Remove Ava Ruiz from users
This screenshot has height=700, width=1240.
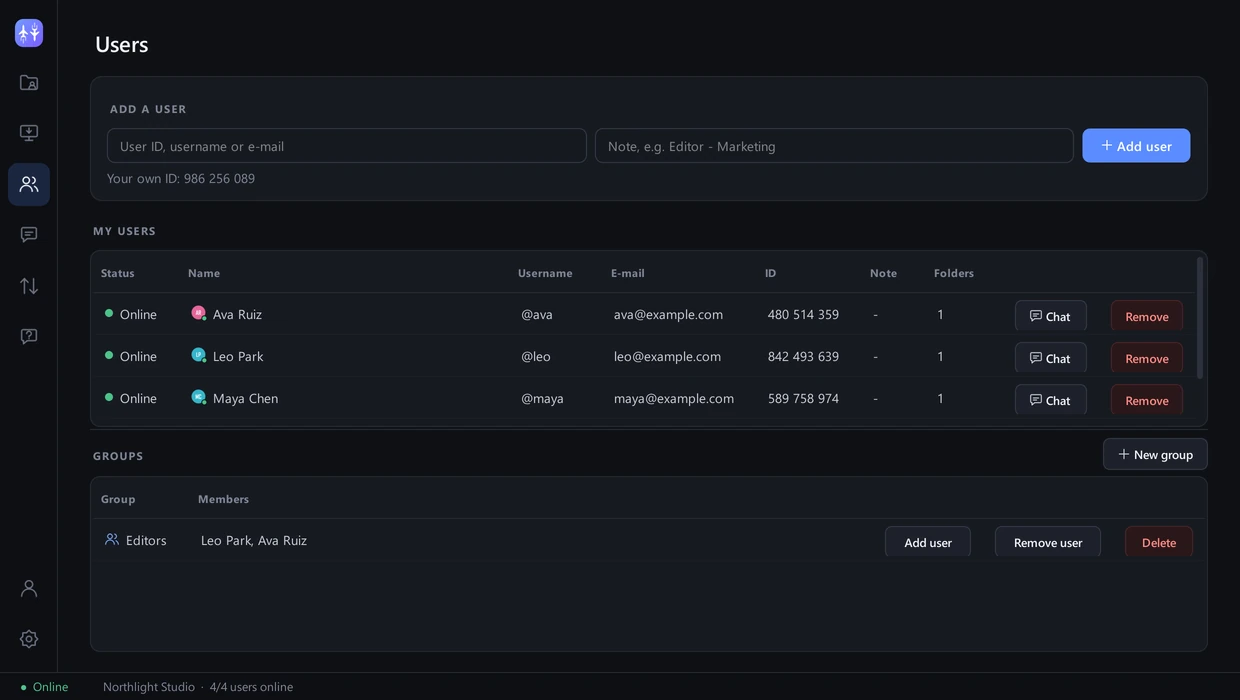(1147, 316)
